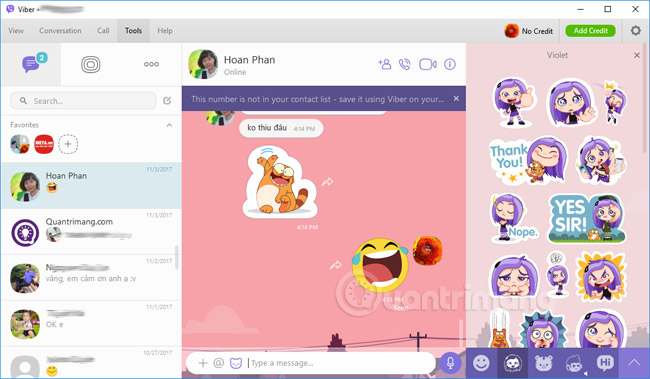Open the View menu
The height and width of the screenshot is (379, 650).
(x=16, y=31)
